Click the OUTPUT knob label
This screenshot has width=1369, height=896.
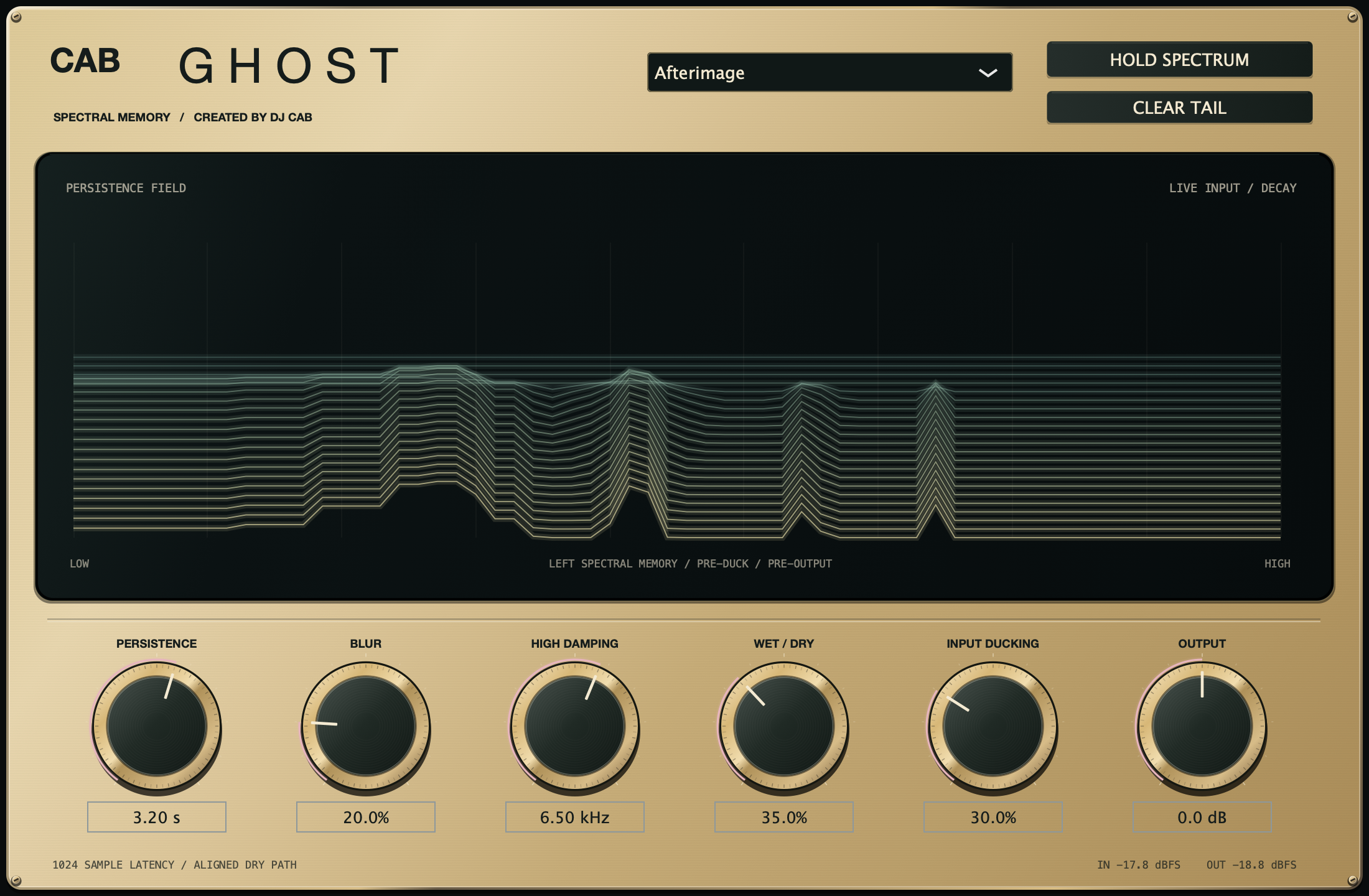coord(1202,643)
